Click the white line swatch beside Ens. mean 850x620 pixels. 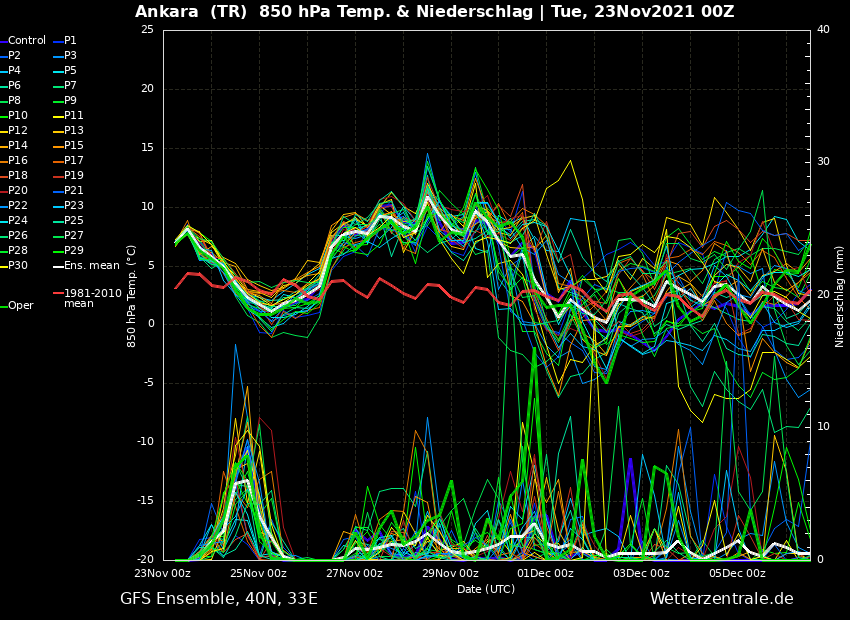point(58,267)
